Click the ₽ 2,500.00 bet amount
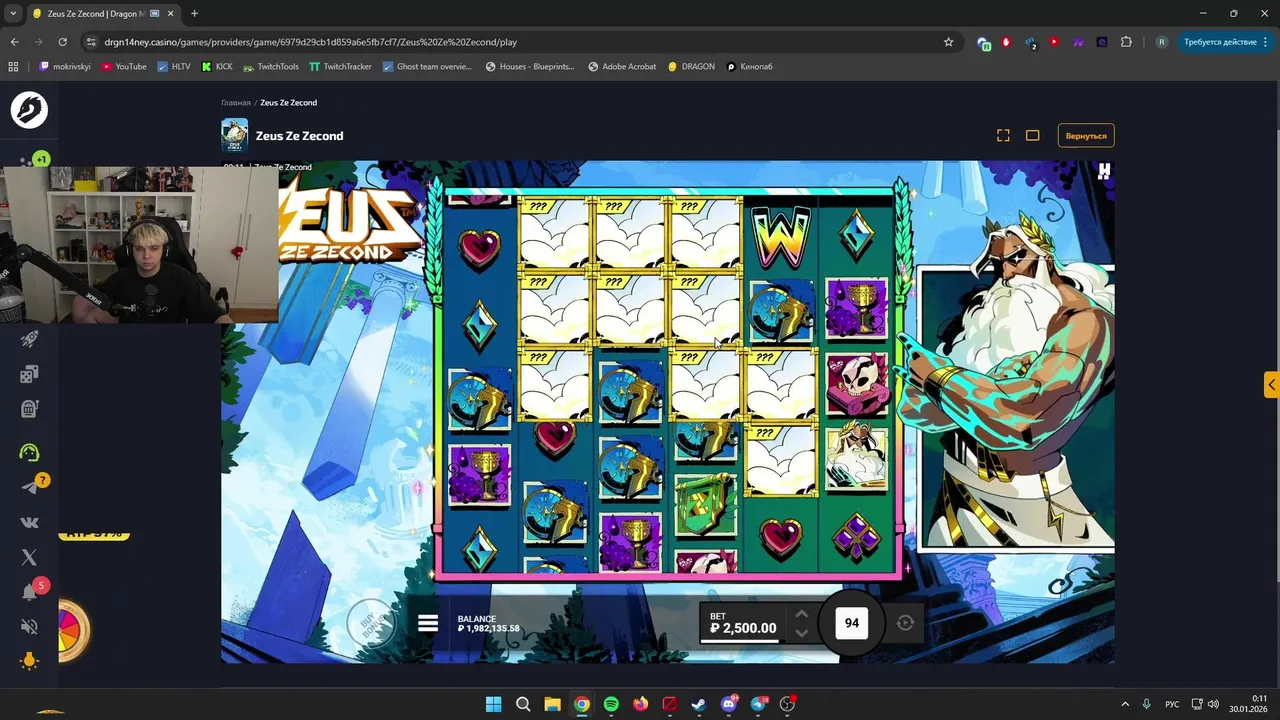1280x720 pixels. pos(743,628)
